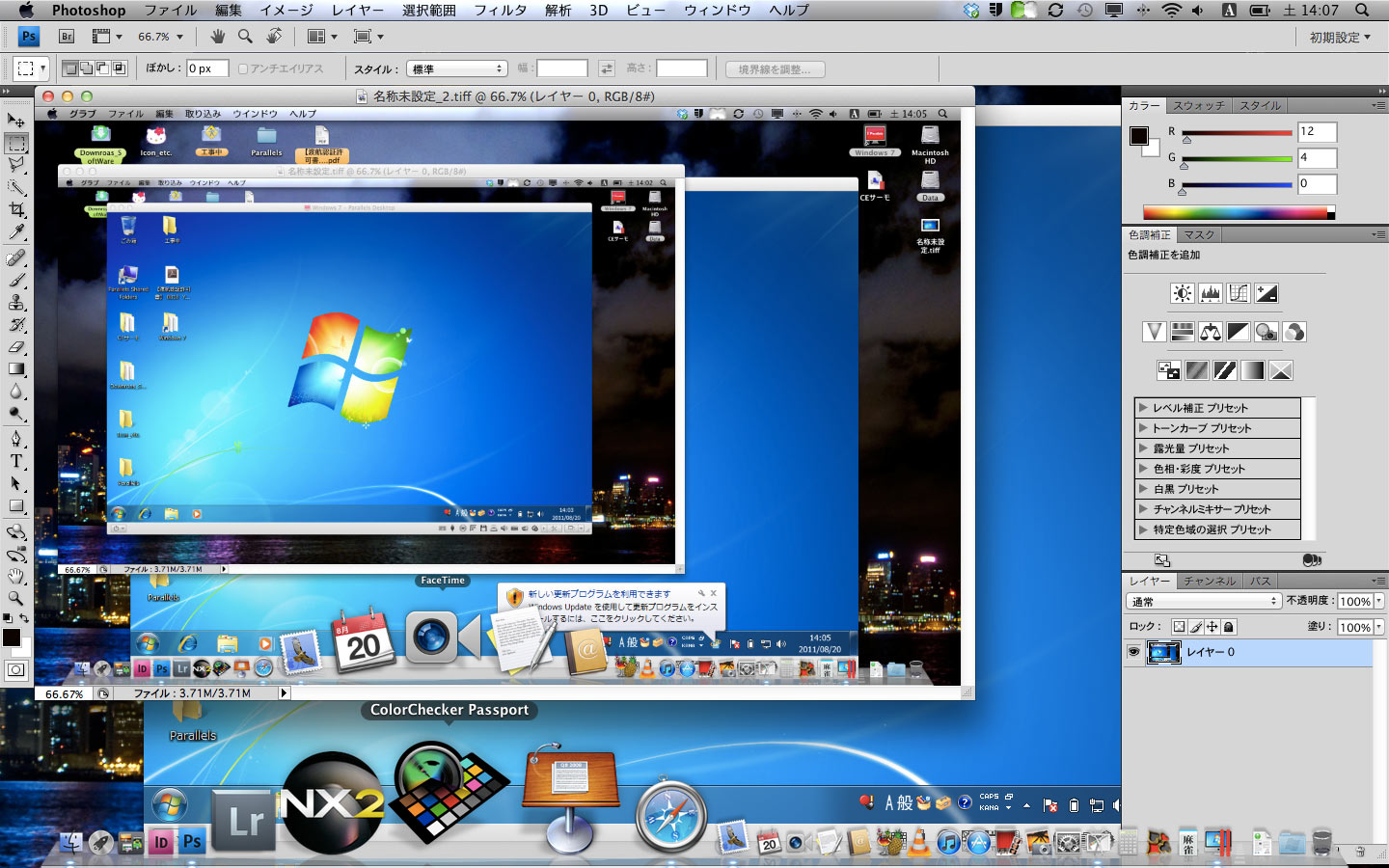This screenshot has width=1389, height=868.
Task: Click the ぼかし feather input field
Action: (x=207, y=68)
